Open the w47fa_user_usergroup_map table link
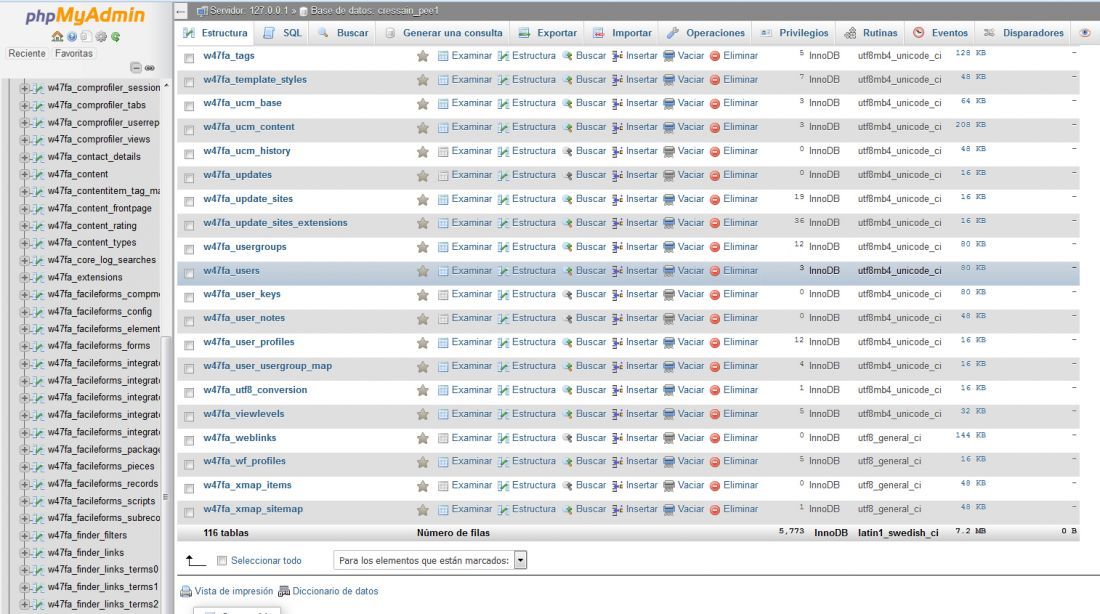 267,366
